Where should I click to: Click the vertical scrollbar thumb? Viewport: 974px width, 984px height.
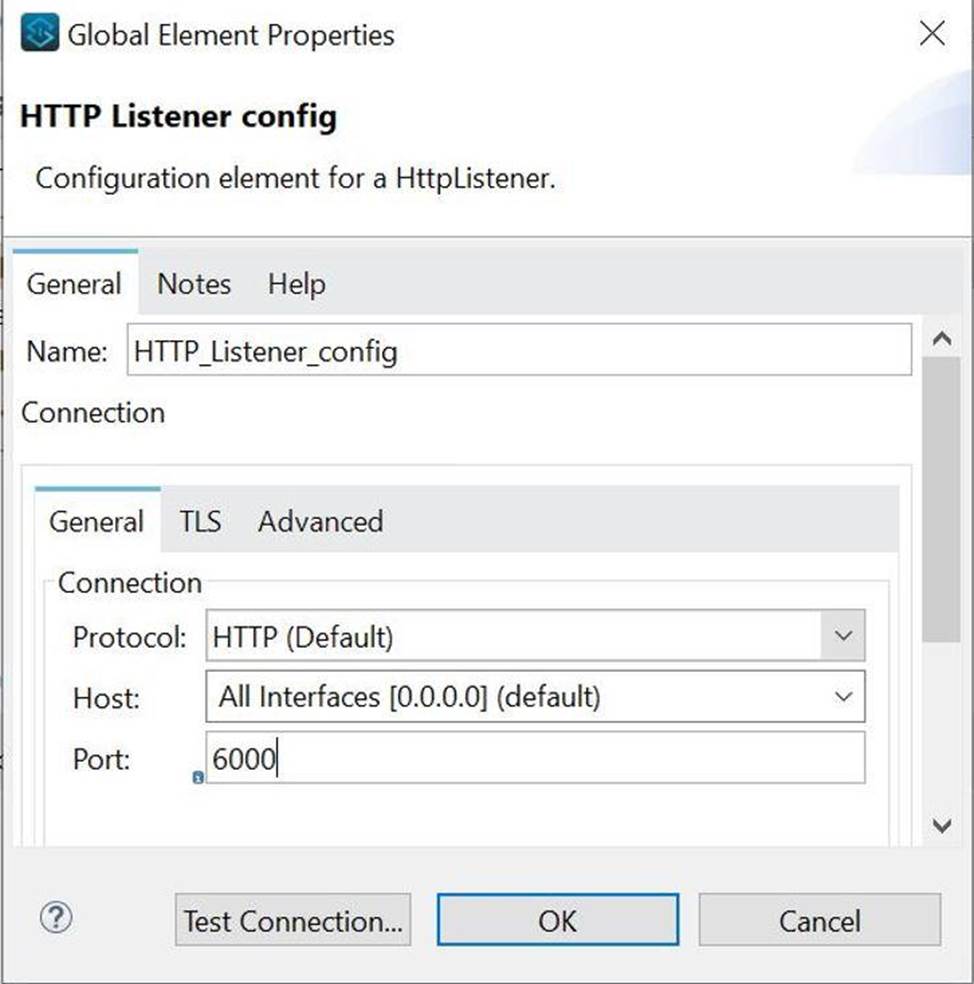point(940,500)
